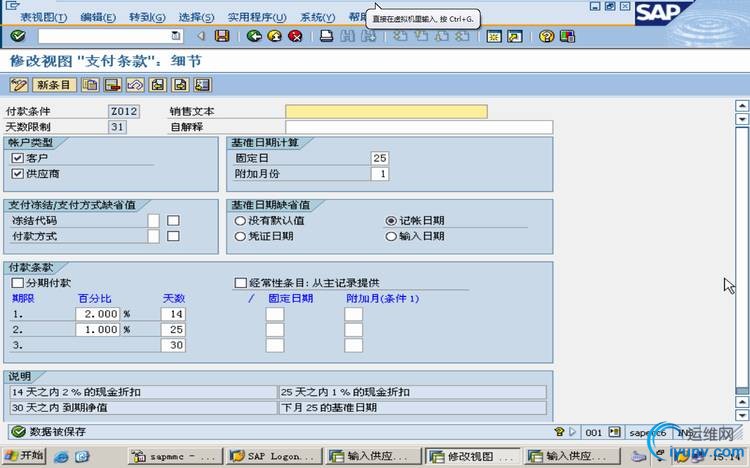Click the 固定日 field showing 25

[x=379, y=158]
